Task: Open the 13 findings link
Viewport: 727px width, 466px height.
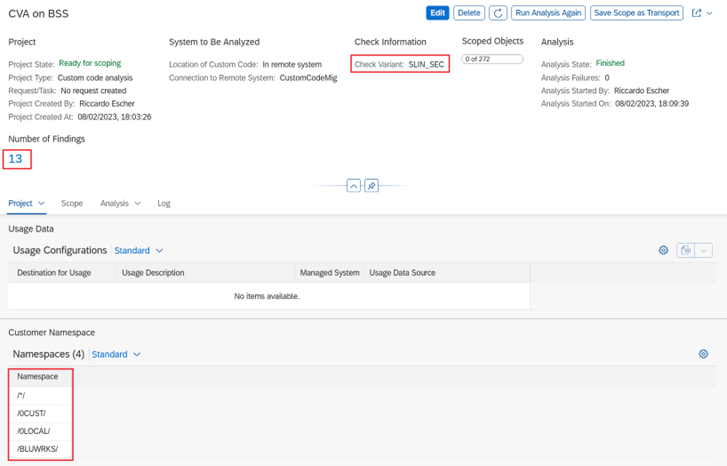Action: 15,158
